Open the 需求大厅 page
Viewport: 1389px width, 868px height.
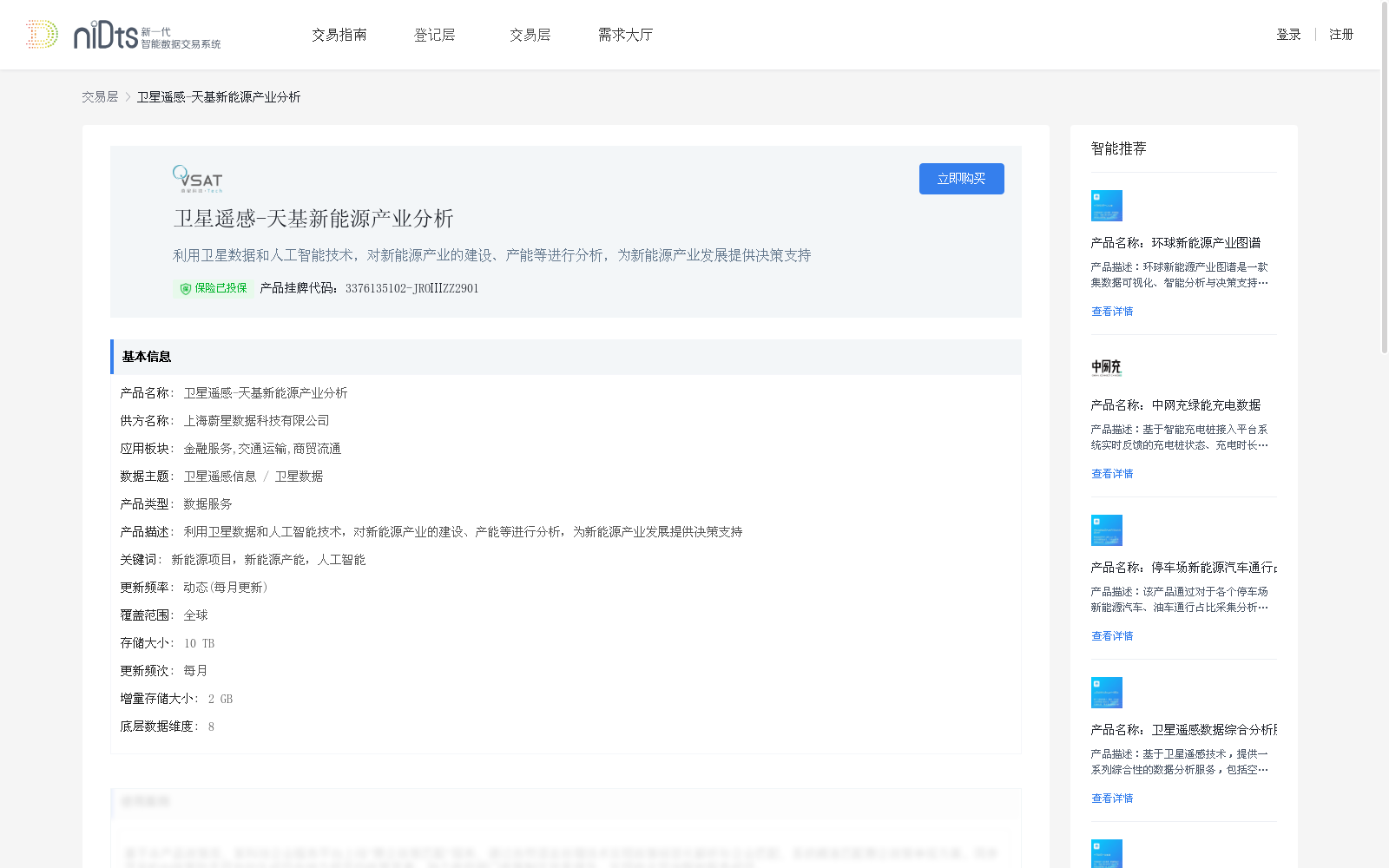[x=626, y=35]
